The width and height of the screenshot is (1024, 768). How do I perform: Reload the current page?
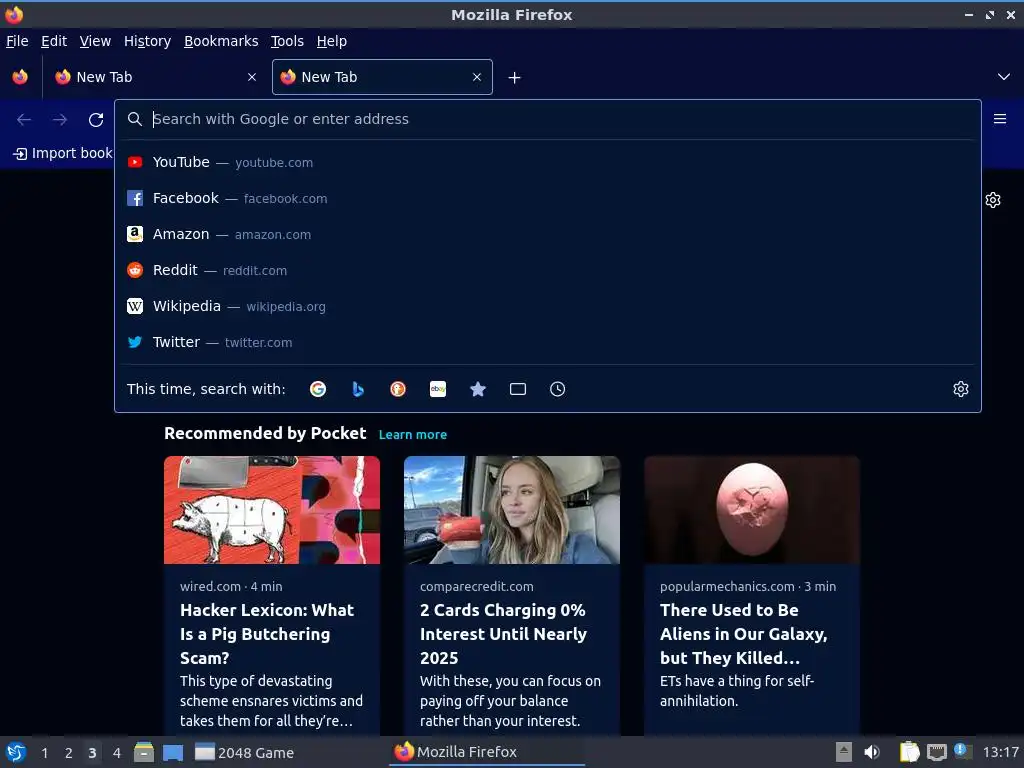(96, 120)
